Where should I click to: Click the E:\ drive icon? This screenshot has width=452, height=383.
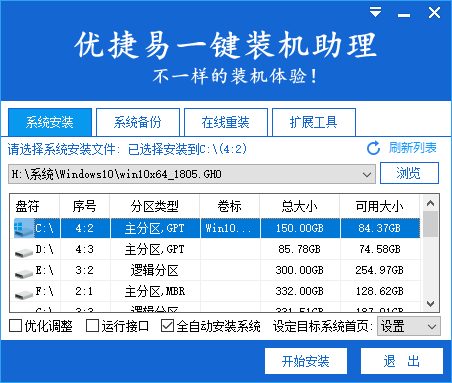24,273
